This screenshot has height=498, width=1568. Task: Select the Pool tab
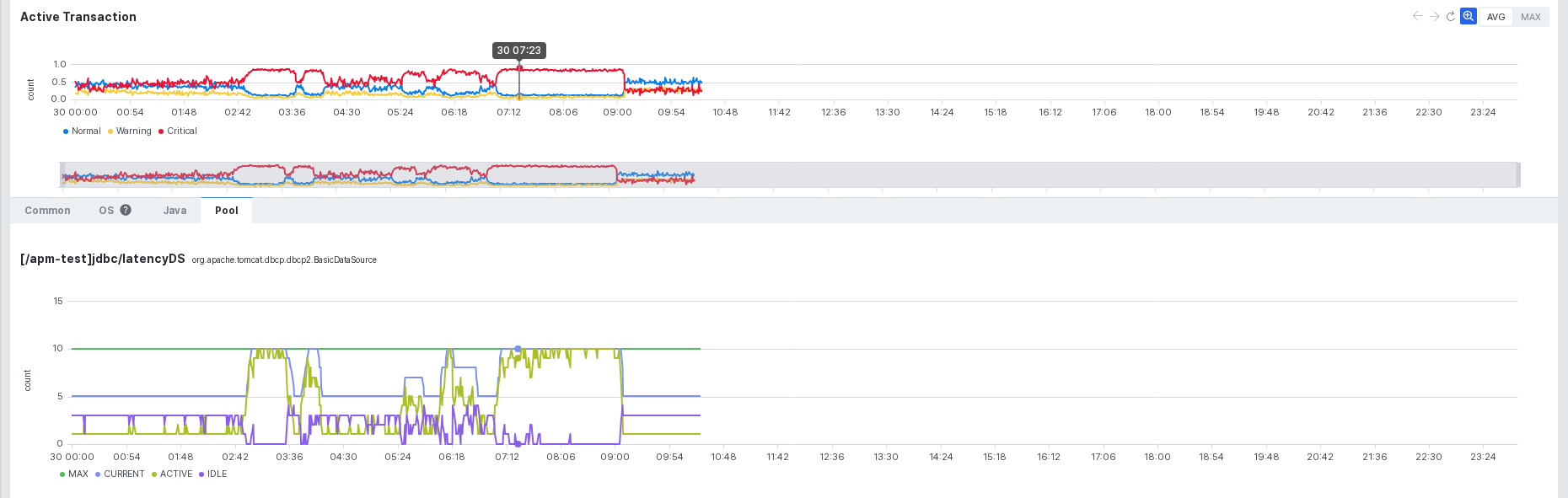coord(226,211)
